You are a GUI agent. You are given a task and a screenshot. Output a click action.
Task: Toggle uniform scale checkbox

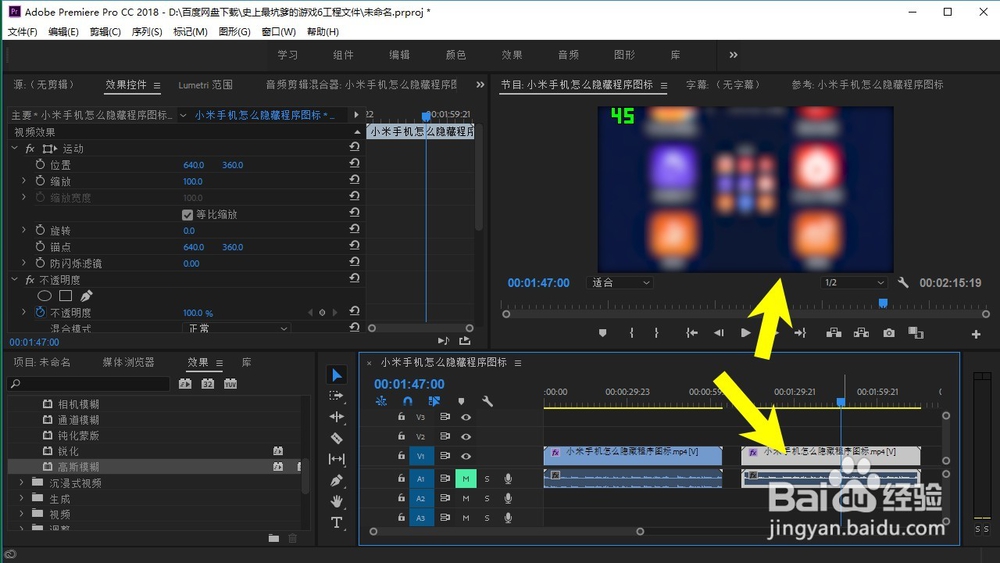coord(188,215)
